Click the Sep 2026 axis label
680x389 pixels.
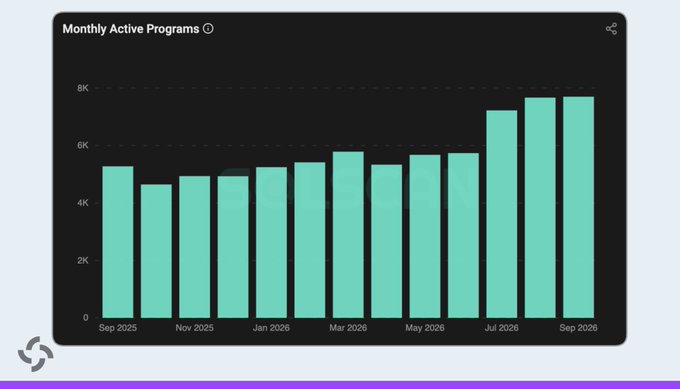point(578,328)
